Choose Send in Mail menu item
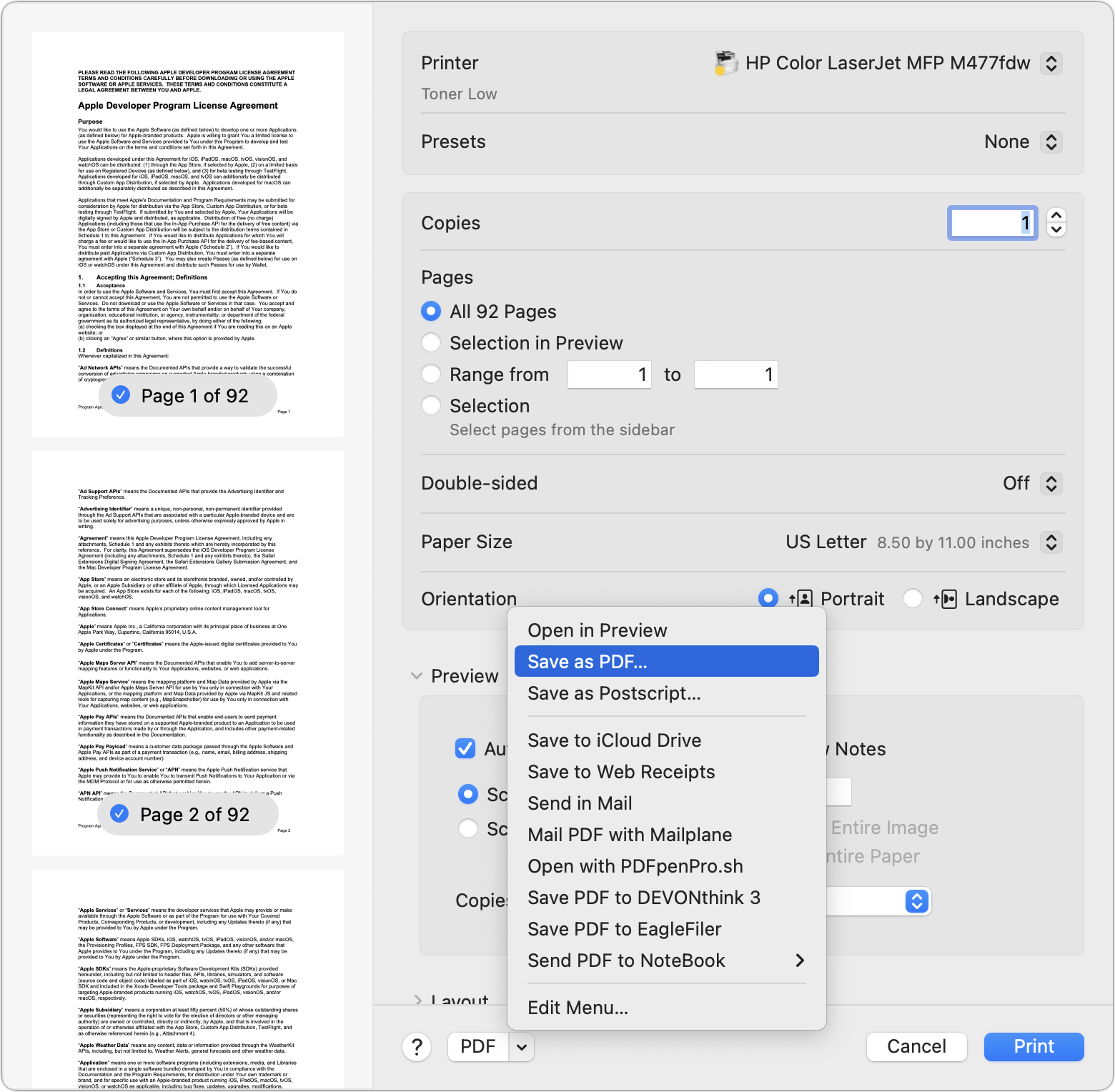The width and height of the screenshot is (1115, 1092). point(666,803)
